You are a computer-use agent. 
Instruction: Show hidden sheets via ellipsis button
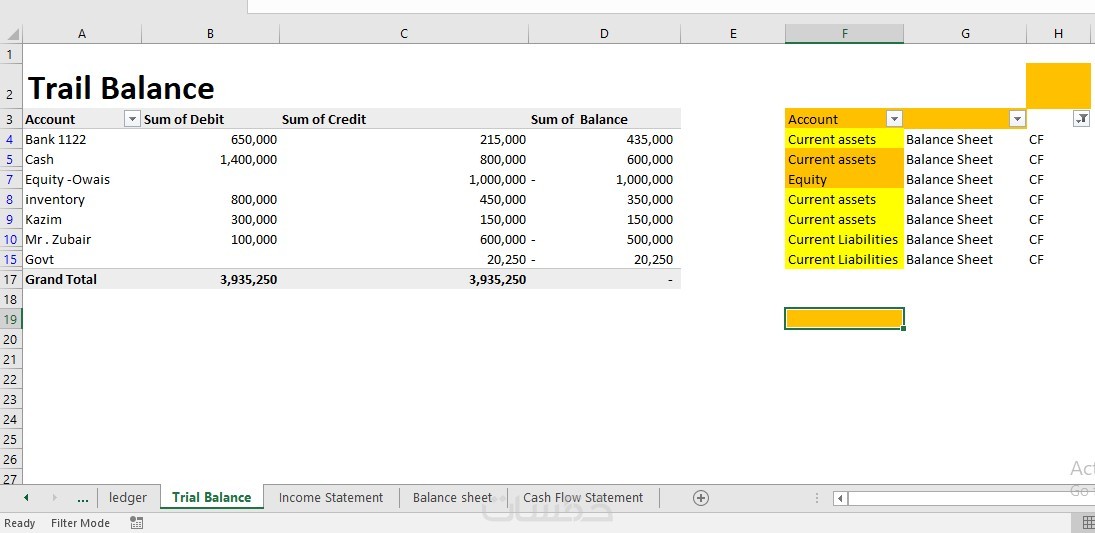(x=82, y=498)
